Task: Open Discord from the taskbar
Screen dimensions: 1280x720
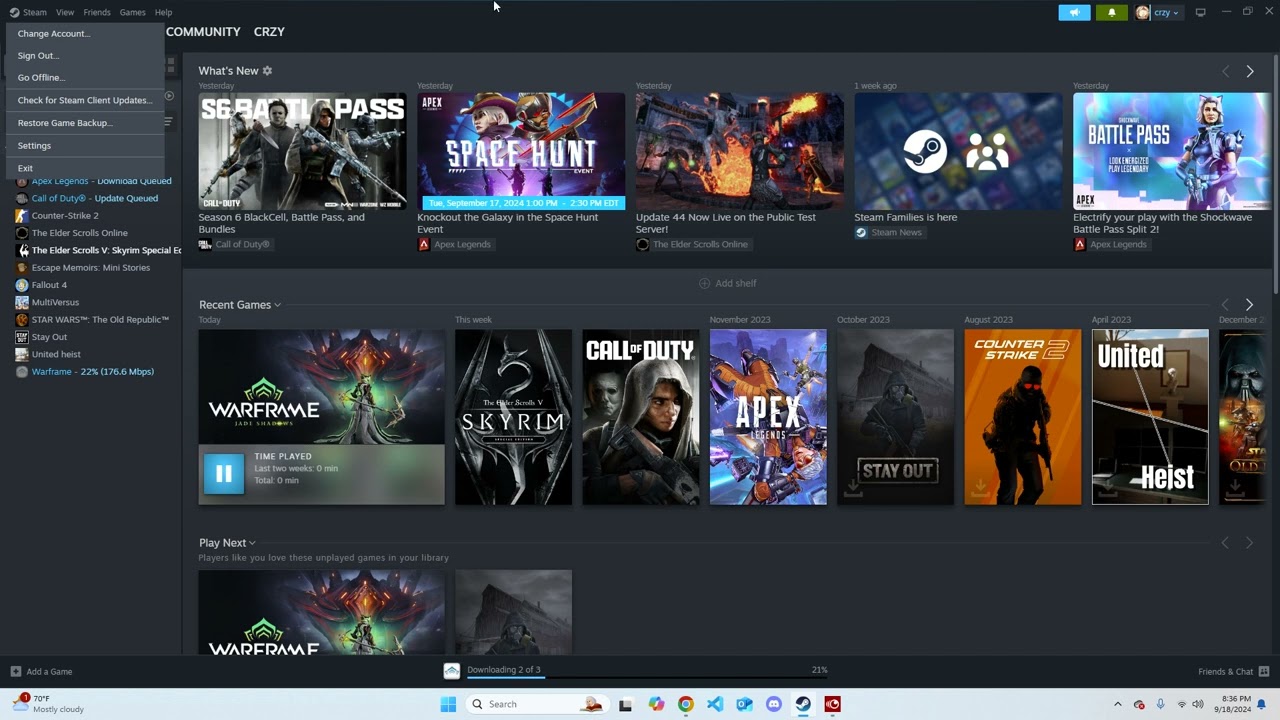Action: pyautogui.click(x=773, y=704)
